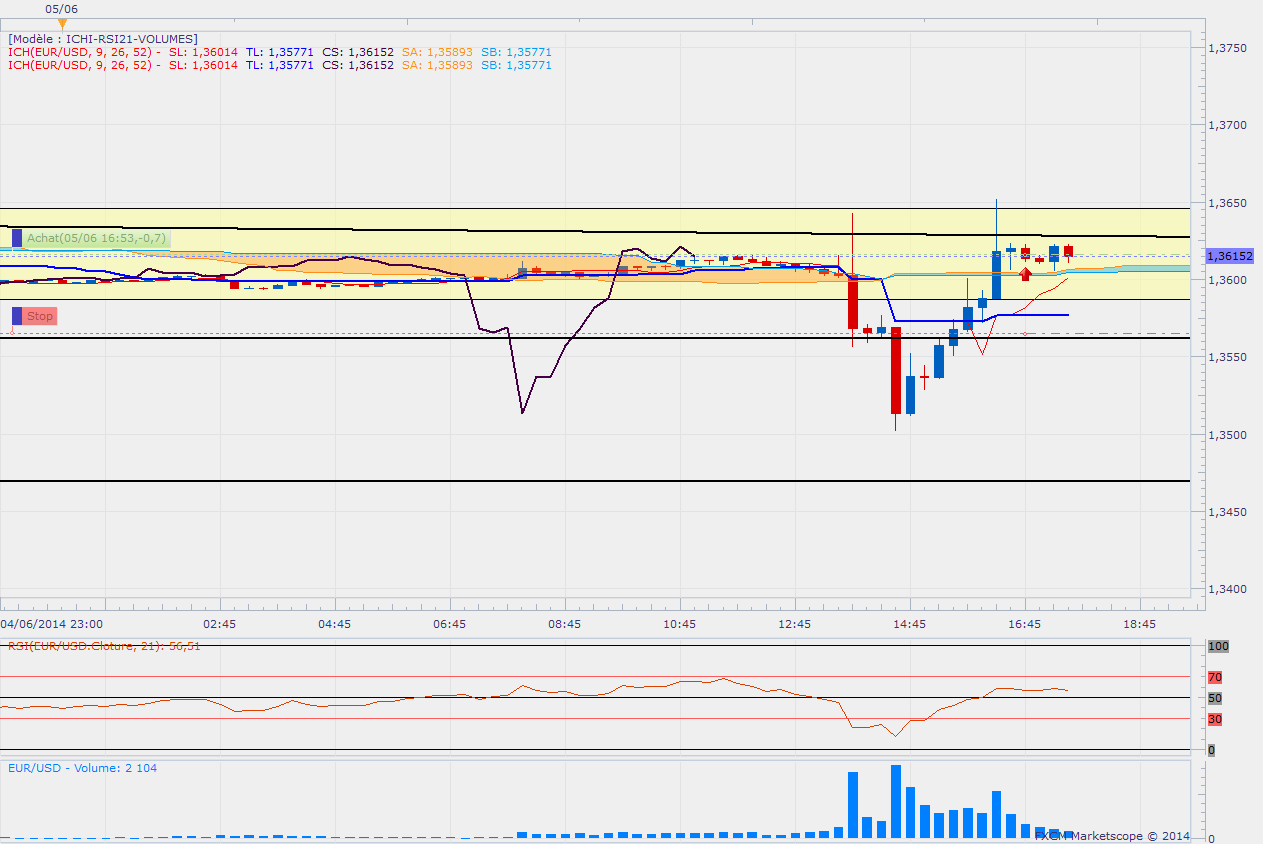Click the 1,3700 price axis label
Image resolution: width=1263 pixels, height=844 pixels.
[1226, 125]
